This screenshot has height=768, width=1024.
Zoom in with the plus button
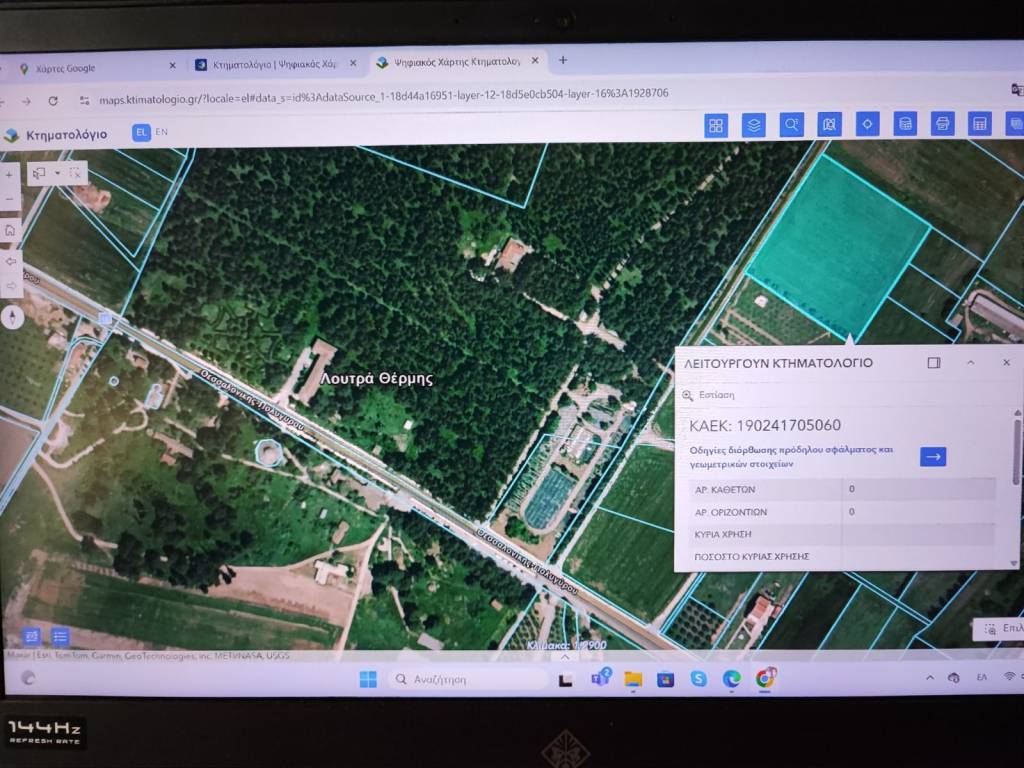pyautogui.click(x=10, y=174)
